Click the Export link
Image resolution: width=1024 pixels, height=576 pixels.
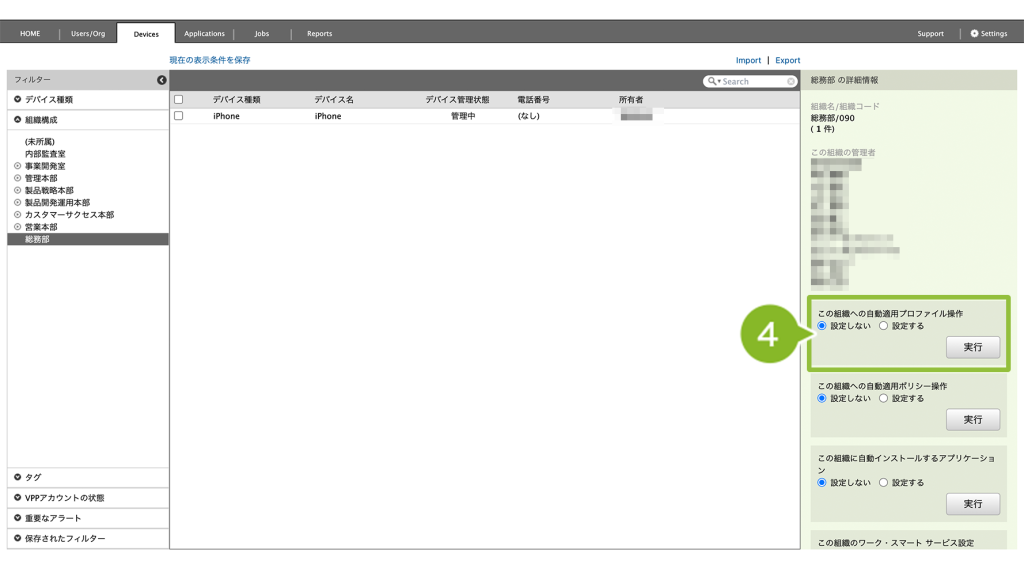click(x=788, y=60)
